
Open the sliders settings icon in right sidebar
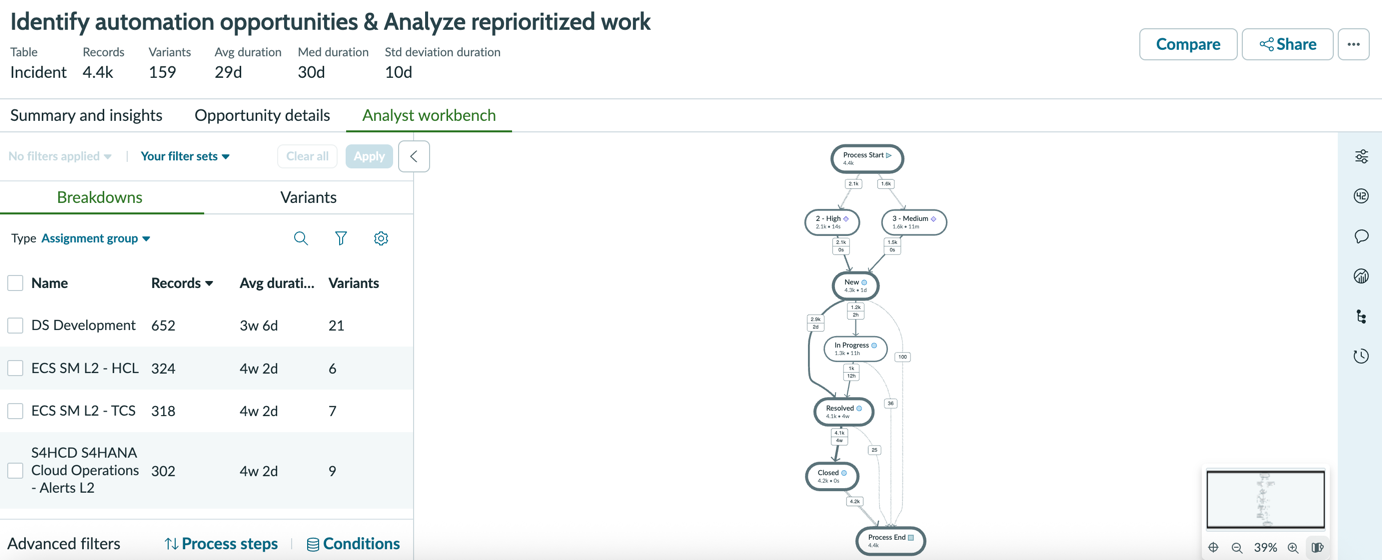point(1361,157)
